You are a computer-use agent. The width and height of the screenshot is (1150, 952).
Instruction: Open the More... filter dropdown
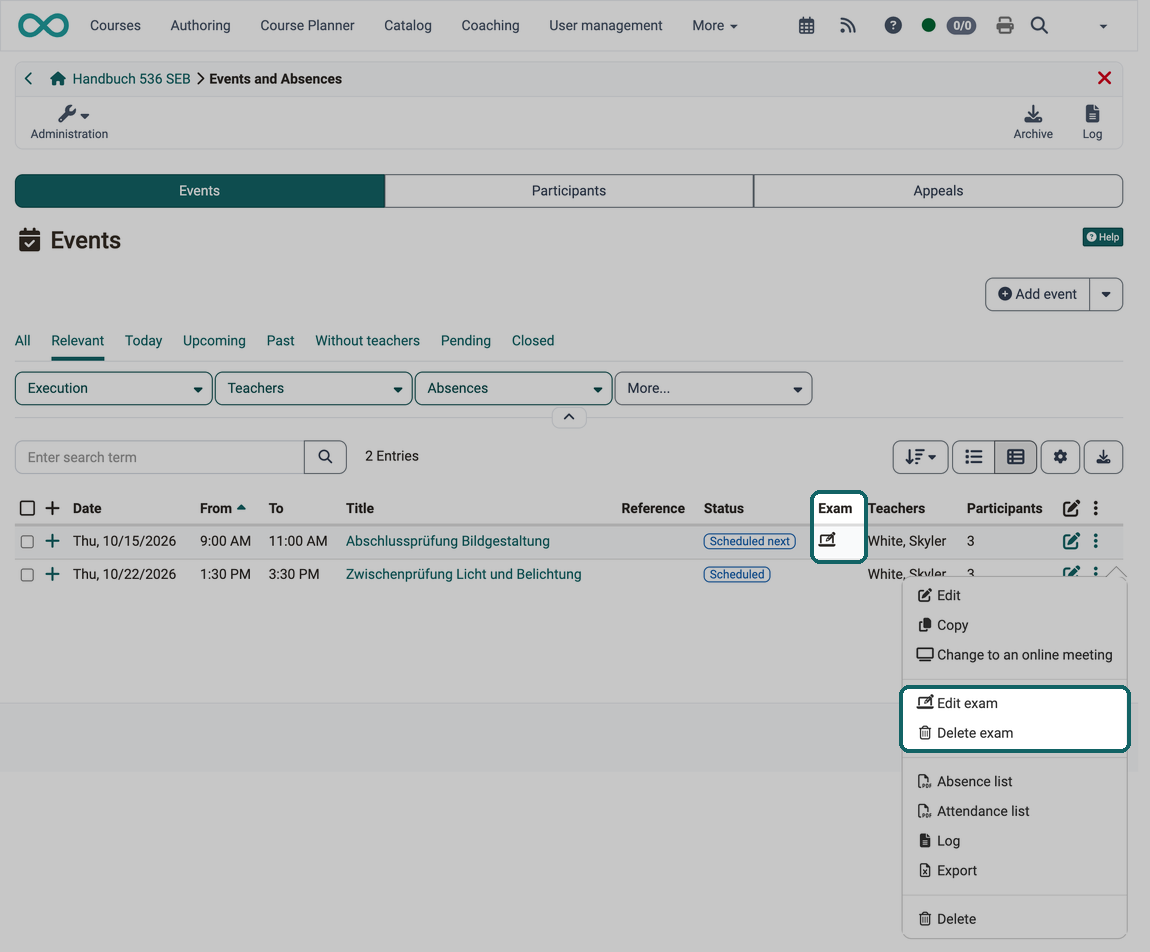click(x=714, y=388)
